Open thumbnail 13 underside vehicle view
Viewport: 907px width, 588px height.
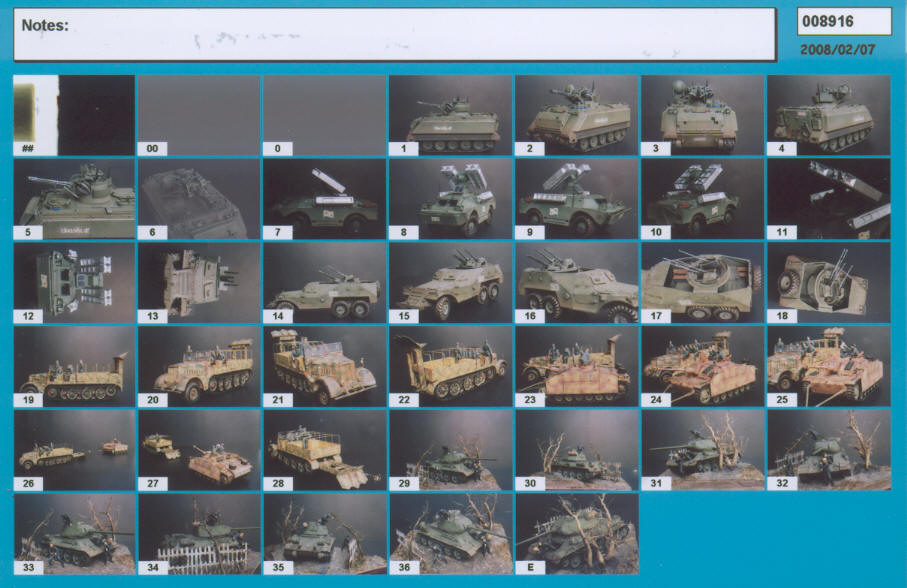point(199,283)
